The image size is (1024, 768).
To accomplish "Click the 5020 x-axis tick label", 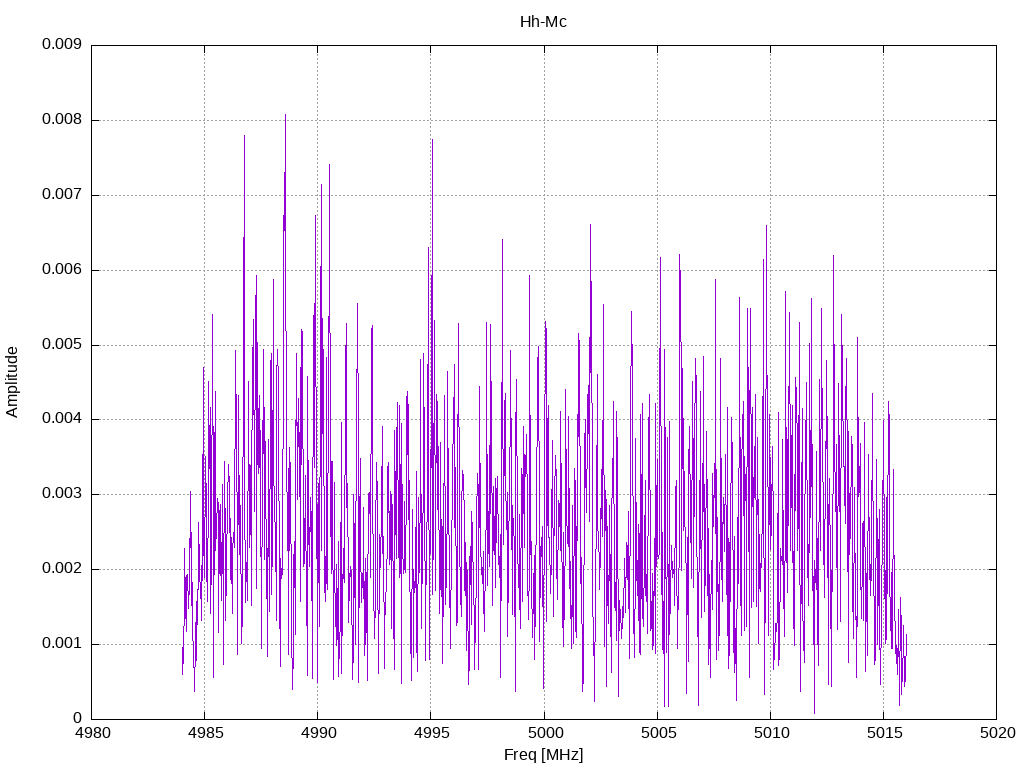I will (997, 733).
